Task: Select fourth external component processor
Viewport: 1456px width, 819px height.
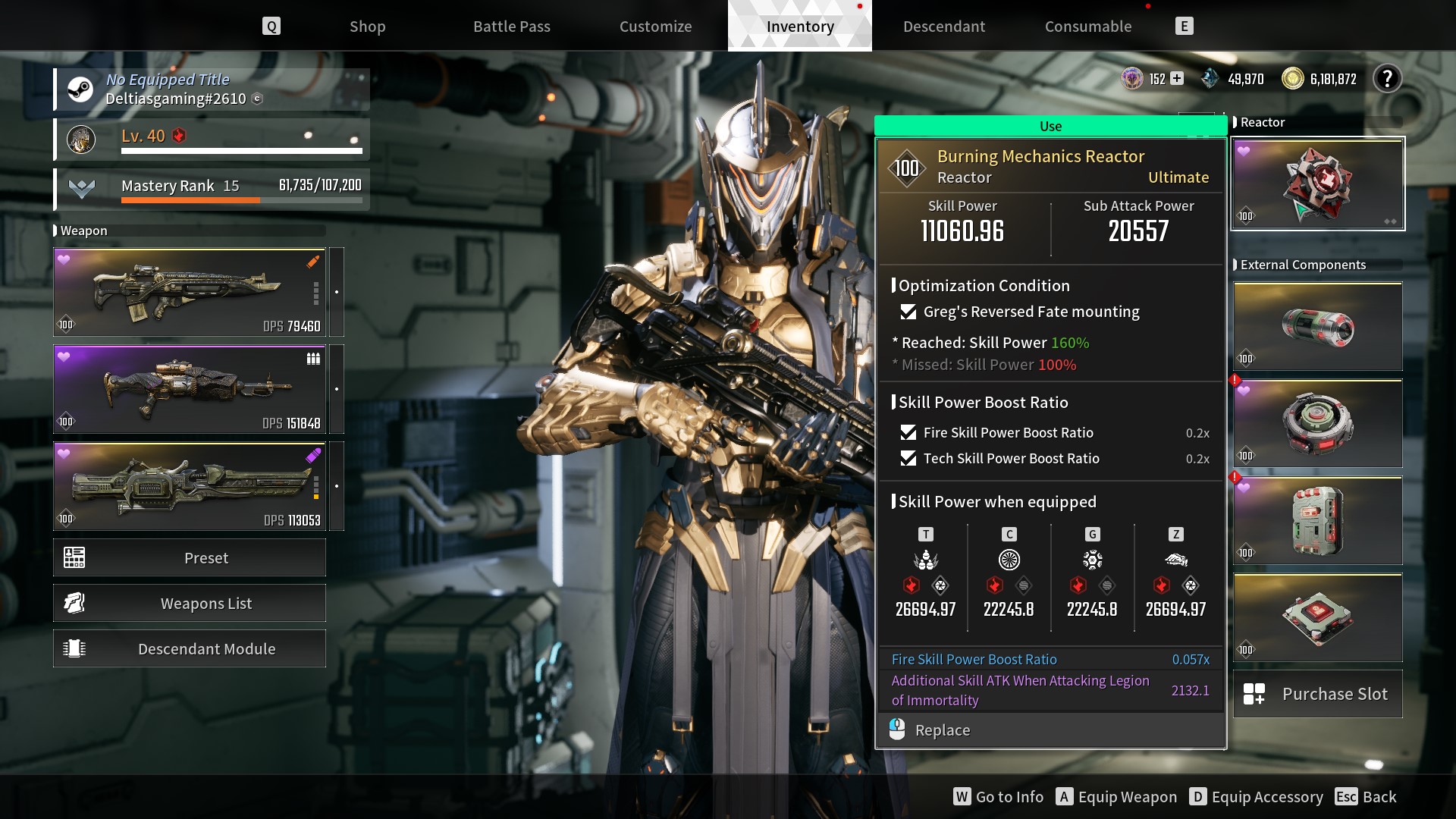Action: click(x=1318, y=618)
